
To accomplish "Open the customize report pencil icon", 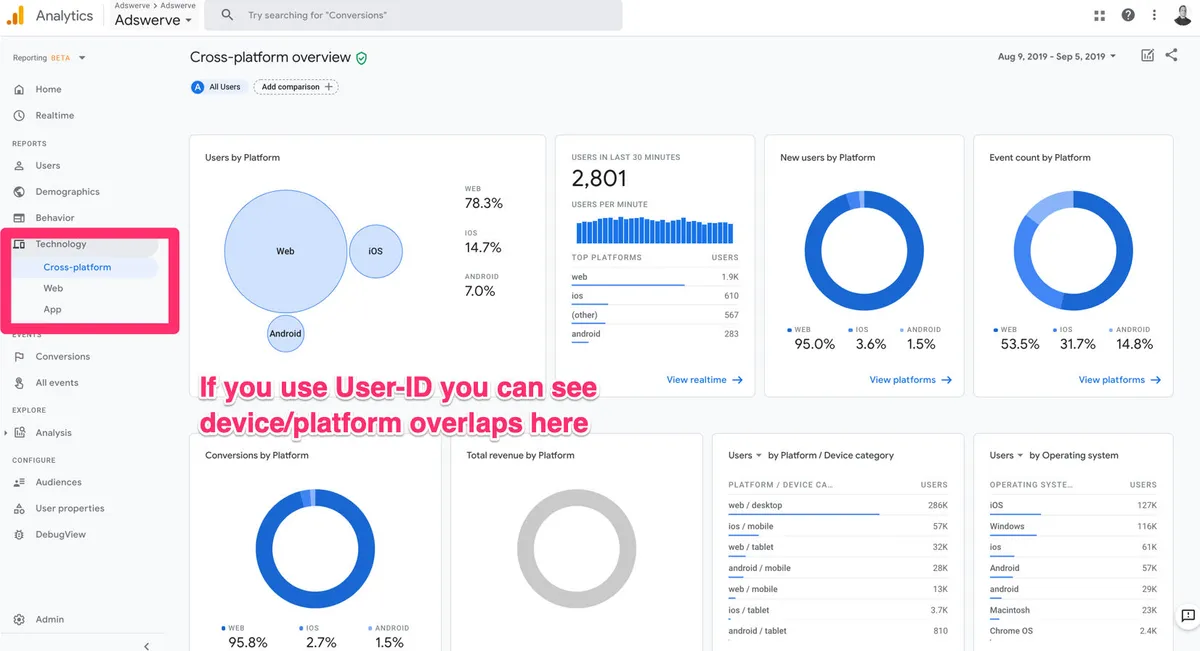I will pos(1147,56).
